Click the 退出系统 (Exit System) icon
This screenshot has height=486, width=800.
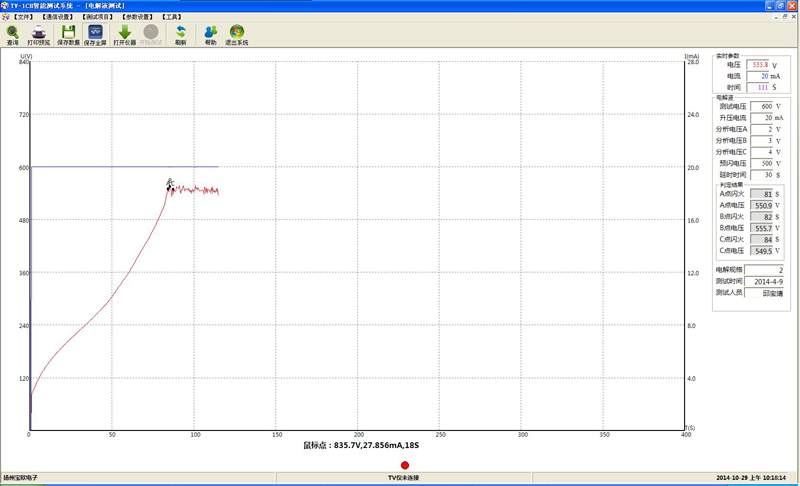(237, 34)
